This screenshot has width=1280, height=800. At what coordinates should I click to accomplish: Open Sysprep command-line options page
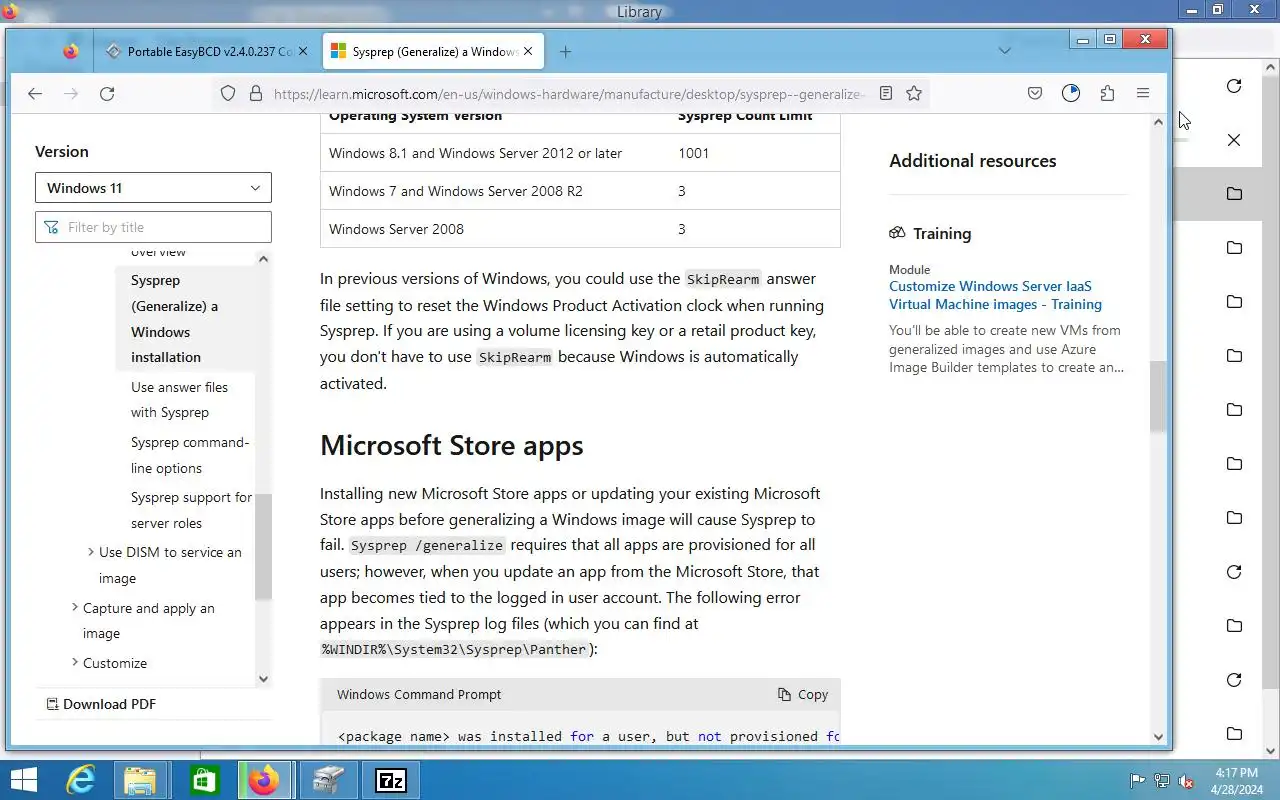coord(190,455)
